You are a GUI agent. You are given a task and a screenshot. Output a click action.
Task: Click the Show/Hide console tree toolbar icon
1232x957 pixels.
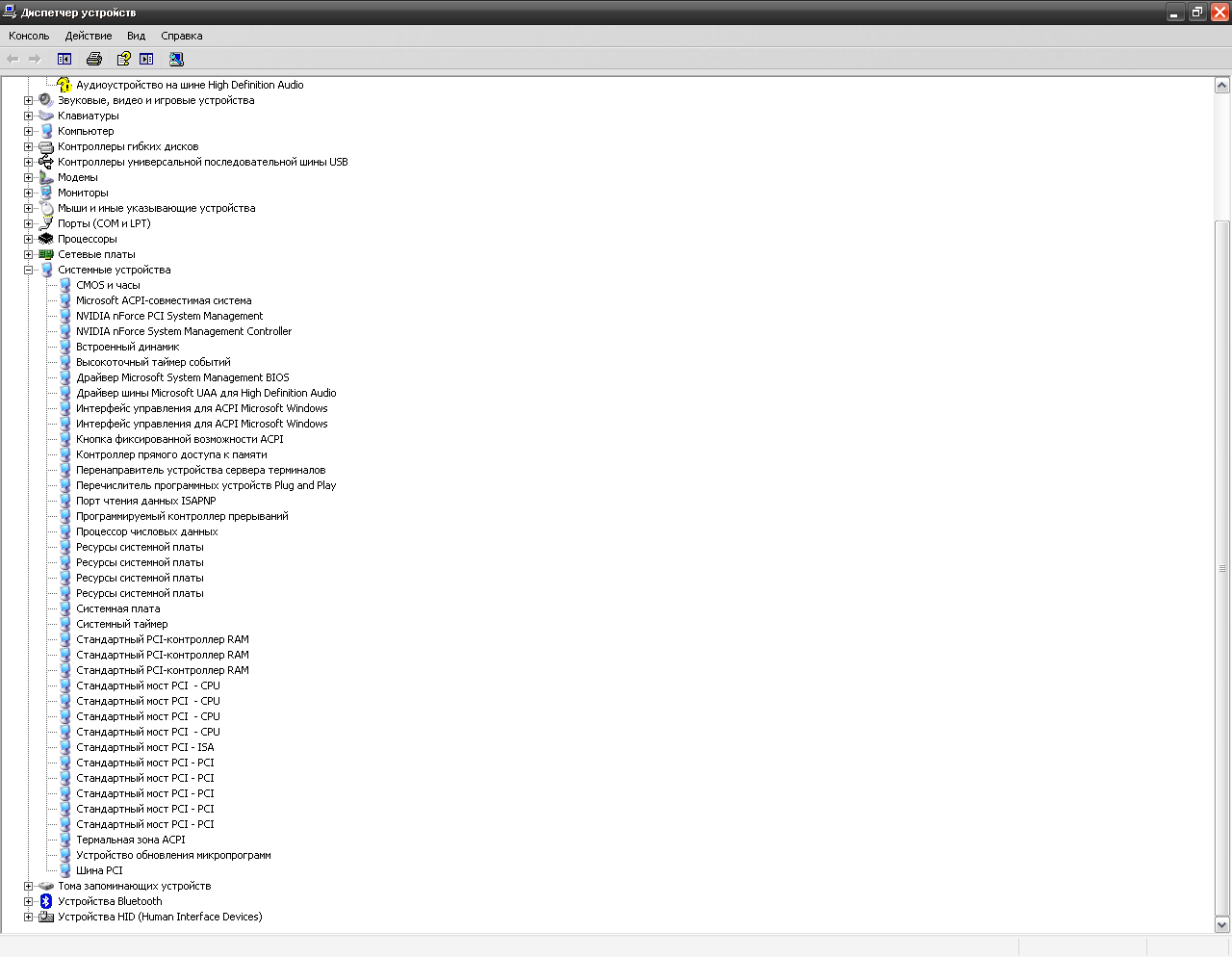[x=64, y=59]
